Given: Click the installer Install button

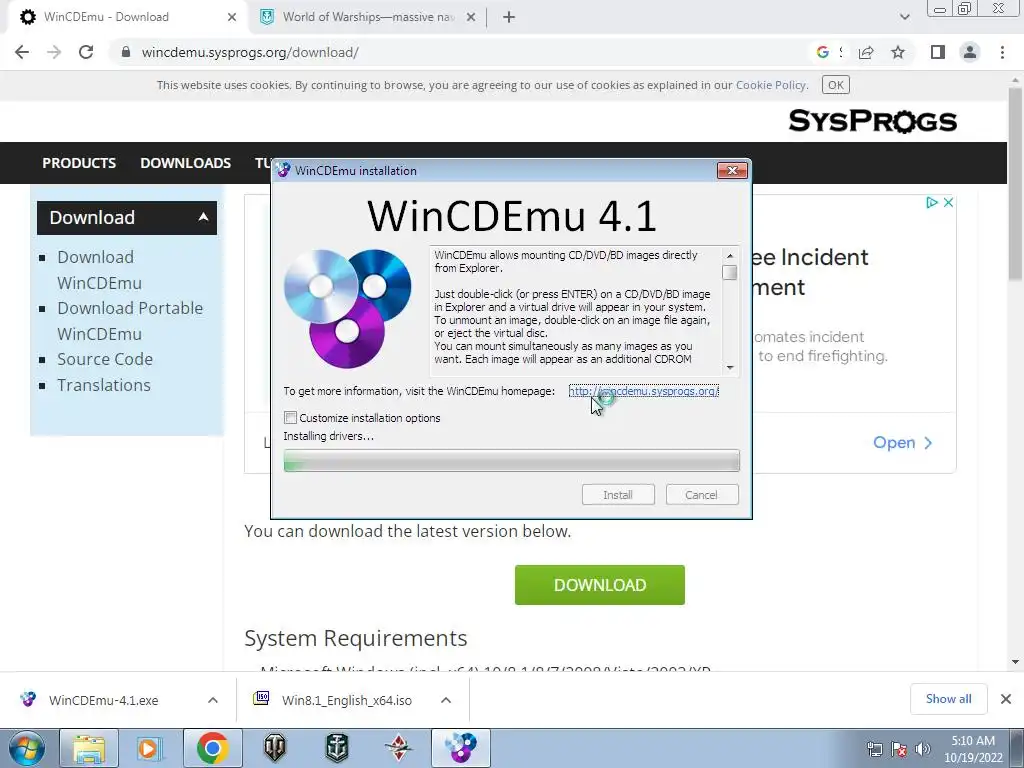Looking at the screenshot, I should (x=618, y=494).
